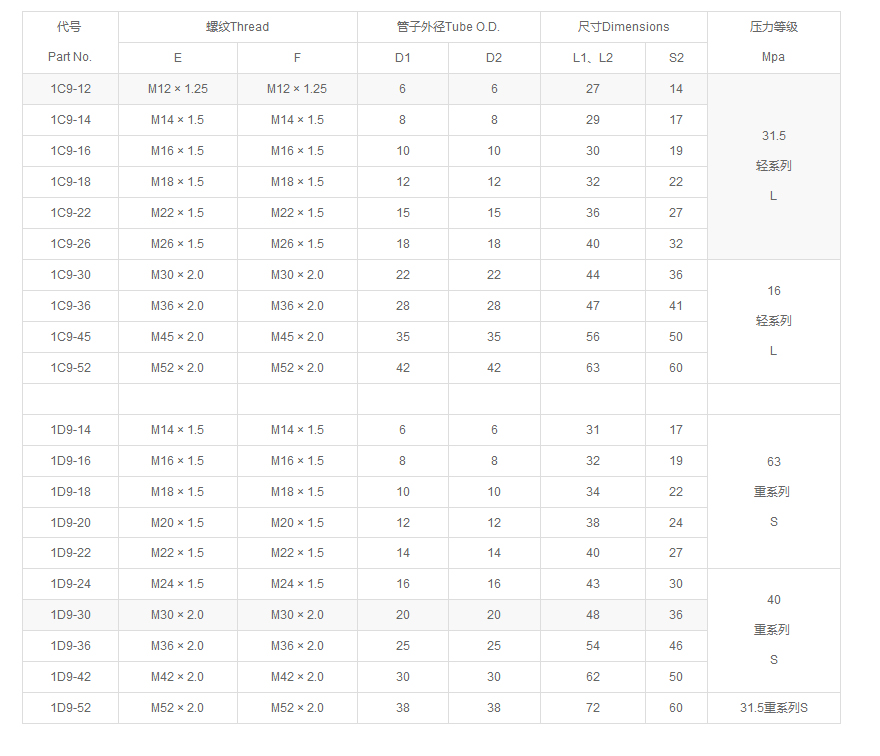Select the L1、L2 sub-header
The width and height of the screenshot is (880, 756).
(592, 58)
